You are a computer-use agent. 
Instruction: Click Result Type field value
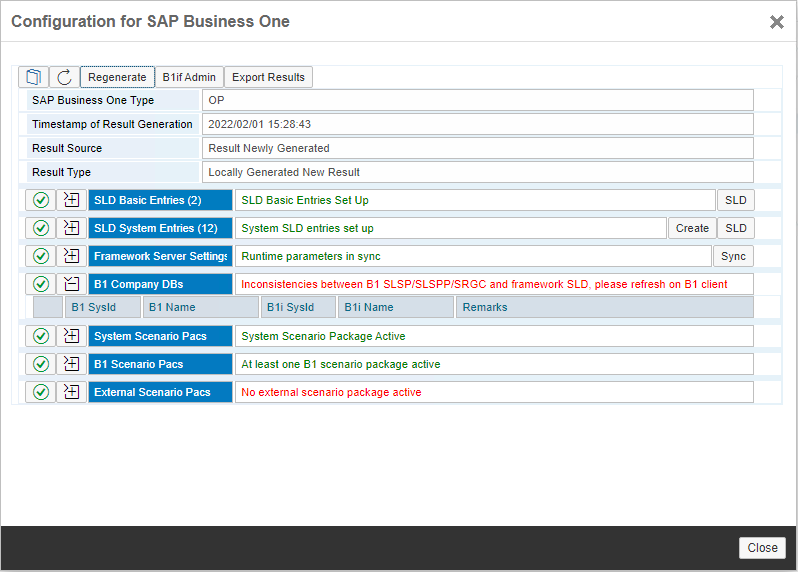pyautogui.click(x=478, y=172)
